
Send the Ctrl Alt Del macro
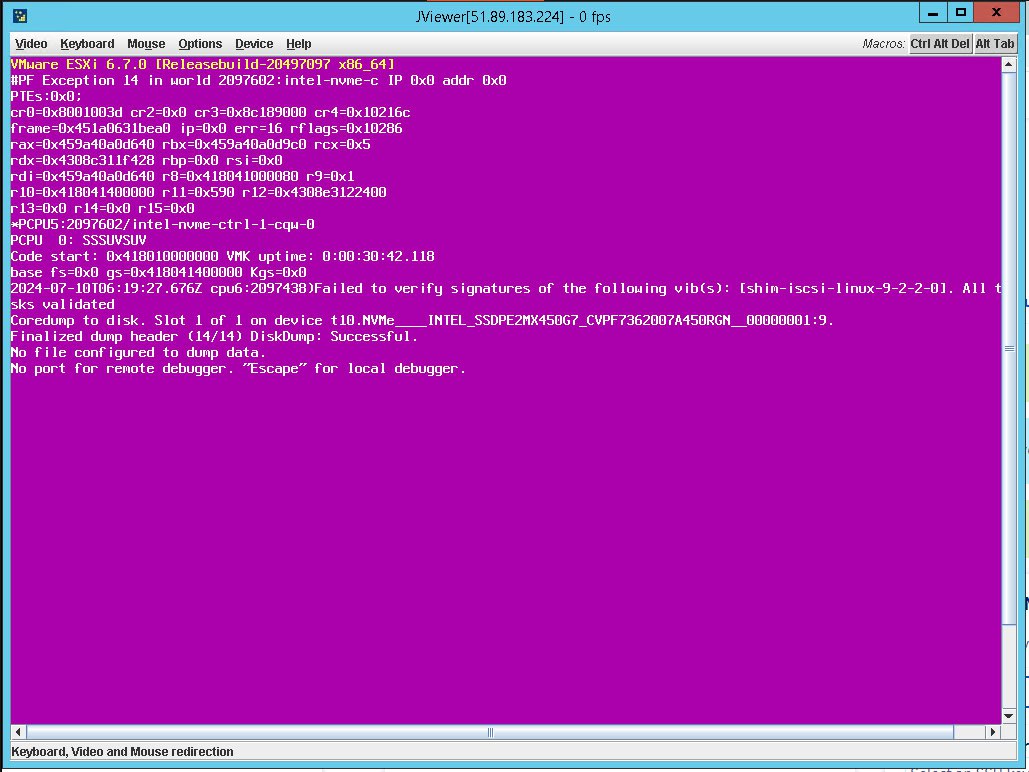[x=940, y=44]
